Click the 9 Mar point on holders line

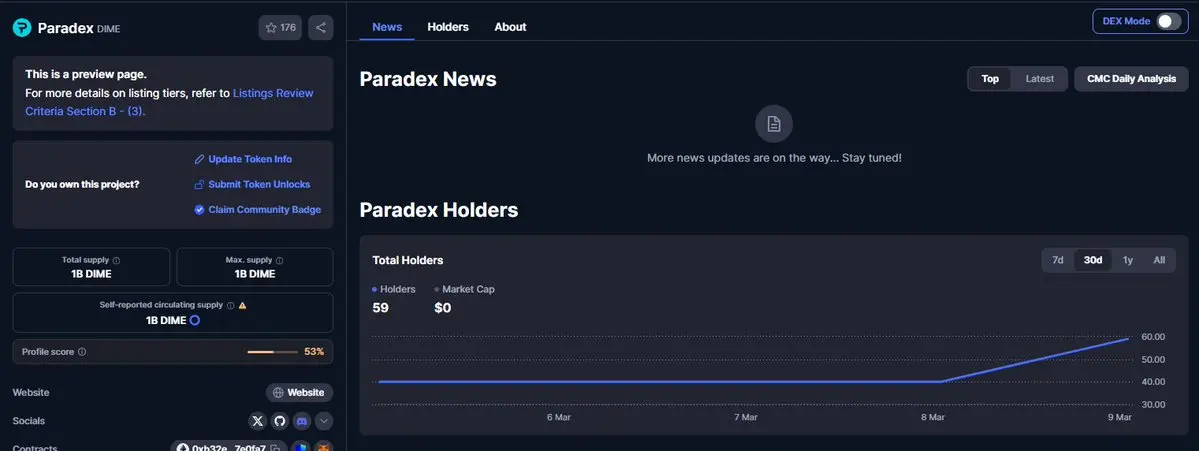[x=1128, y=339]
